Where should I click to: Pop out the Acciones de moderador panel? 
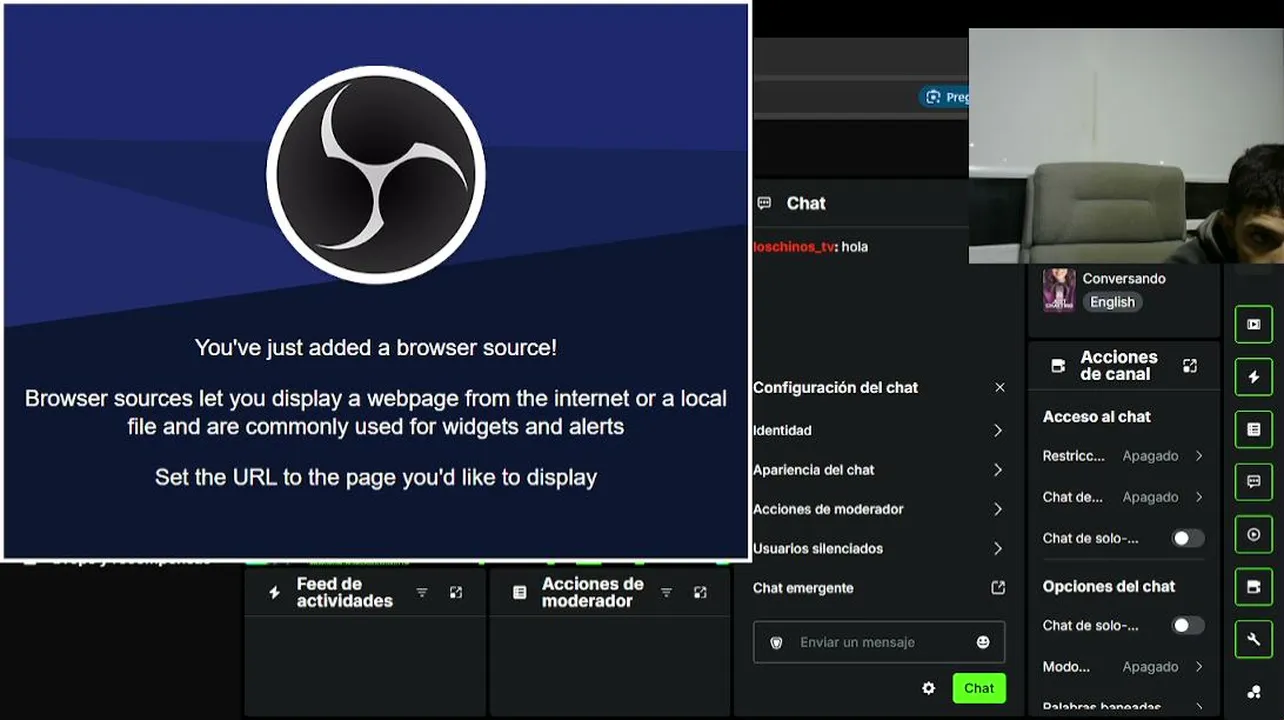(x=700, y=593)
